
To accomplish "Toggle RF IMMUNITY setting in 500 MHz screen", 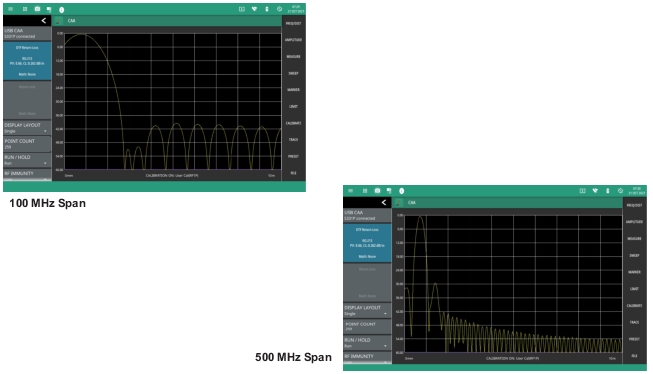I will [367, 358].
